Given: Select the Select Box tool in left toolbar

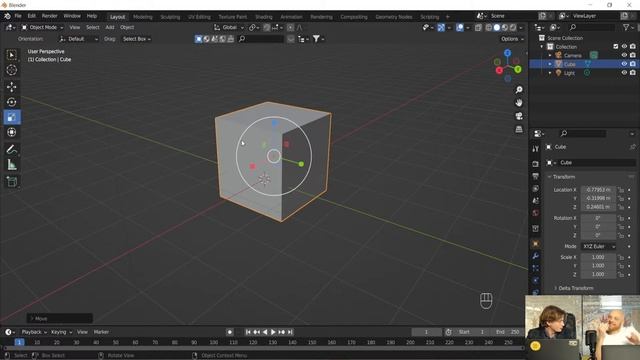Looking at the screenshot, I should pyautogui.click(x=12, y=55).
